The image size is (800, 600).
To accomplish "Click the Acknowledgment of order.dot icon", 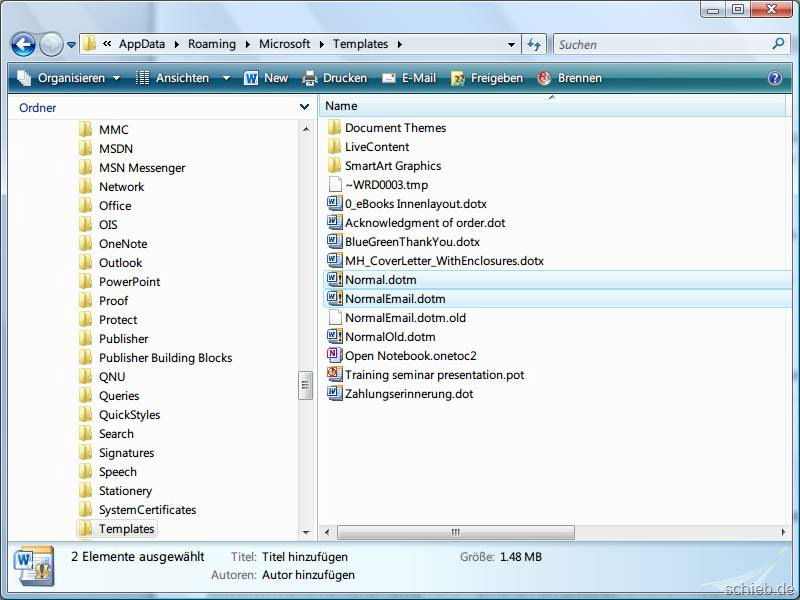I will tap(334, 222).
